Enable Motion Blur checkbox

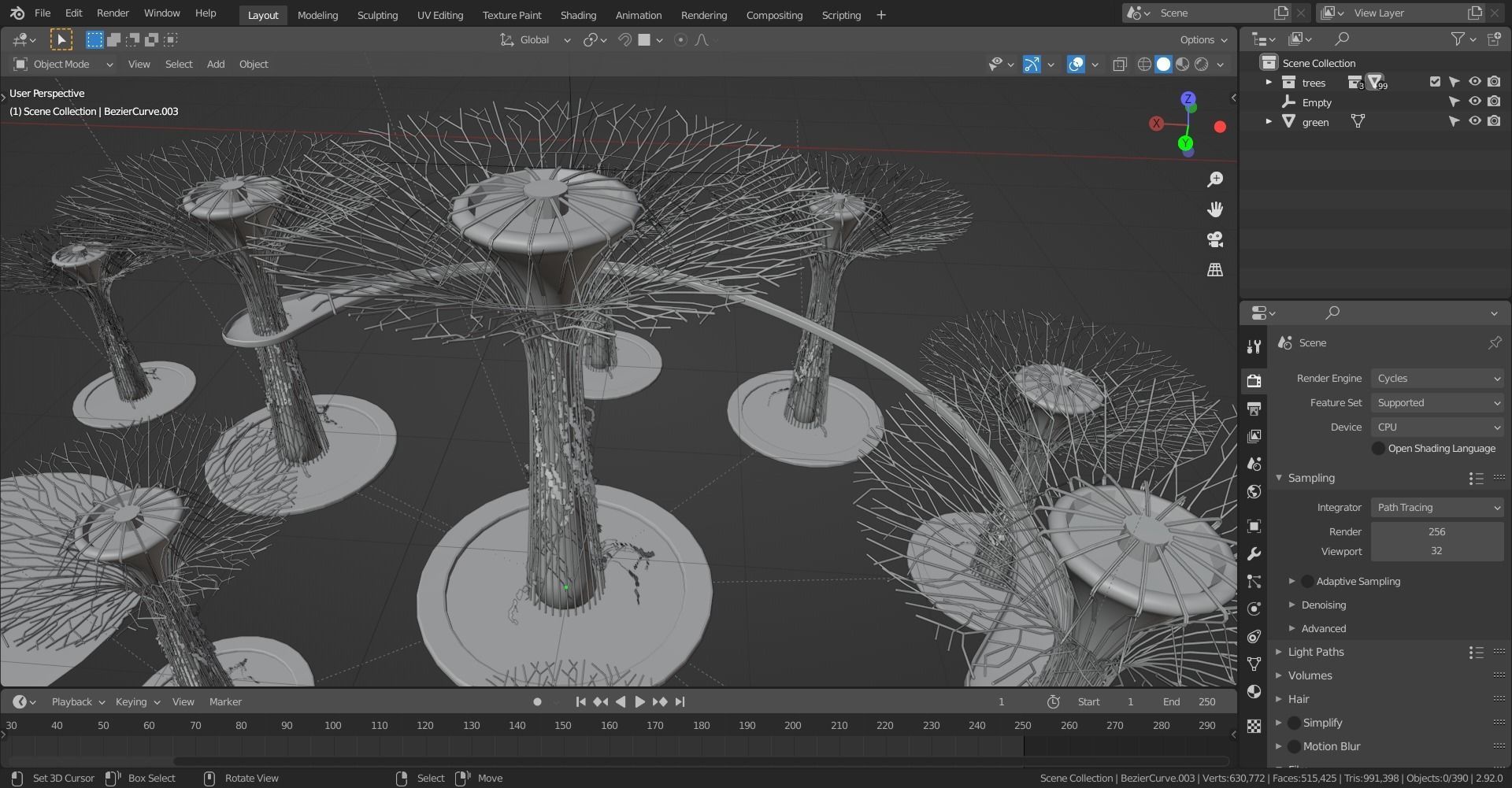click(1294, 746)
